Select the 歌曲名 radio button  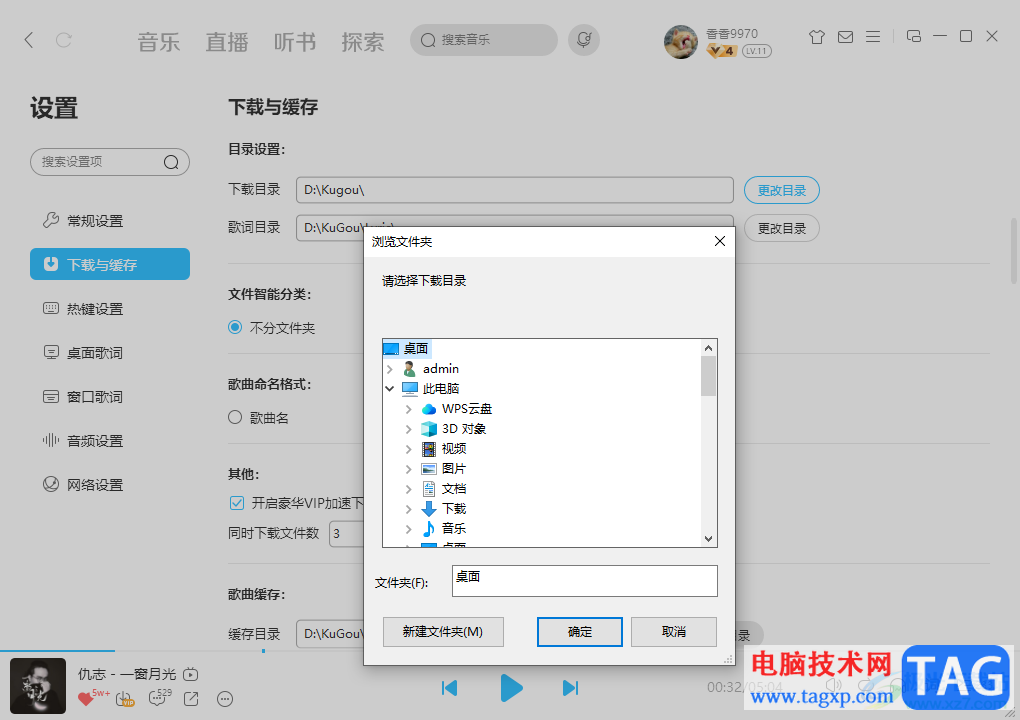click(235, 417)
